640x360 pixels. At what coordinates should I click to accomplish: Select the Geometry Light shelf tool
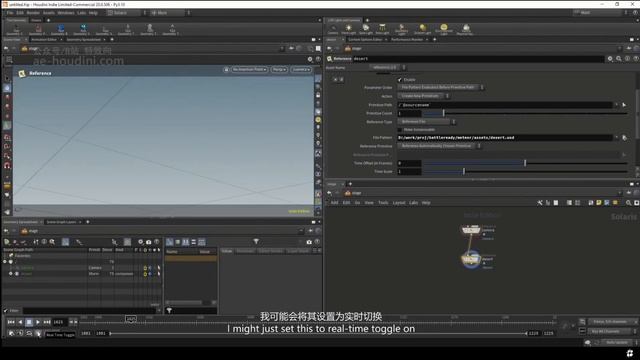401,29
